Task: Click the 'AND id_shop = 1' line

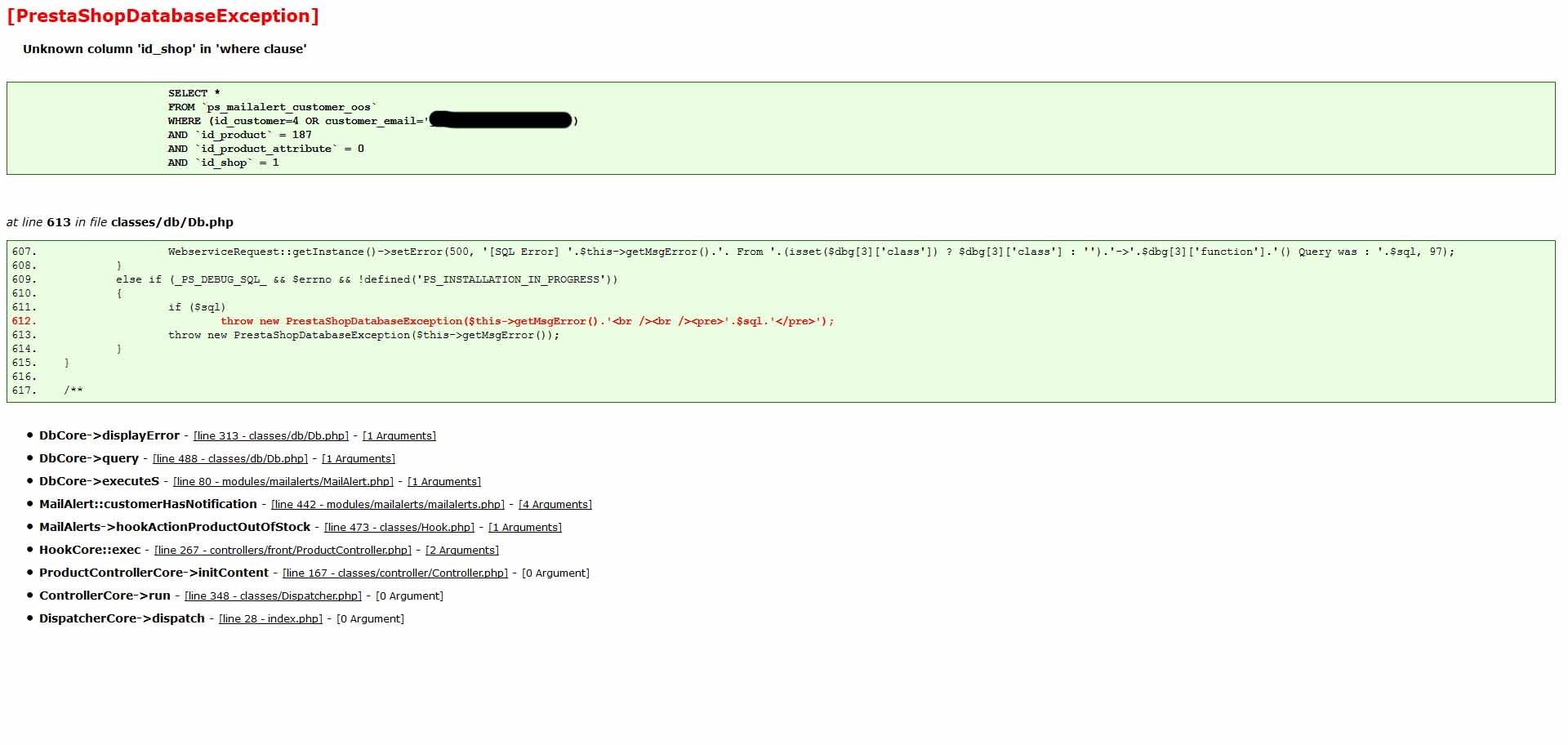Action: tap(224, 163)
